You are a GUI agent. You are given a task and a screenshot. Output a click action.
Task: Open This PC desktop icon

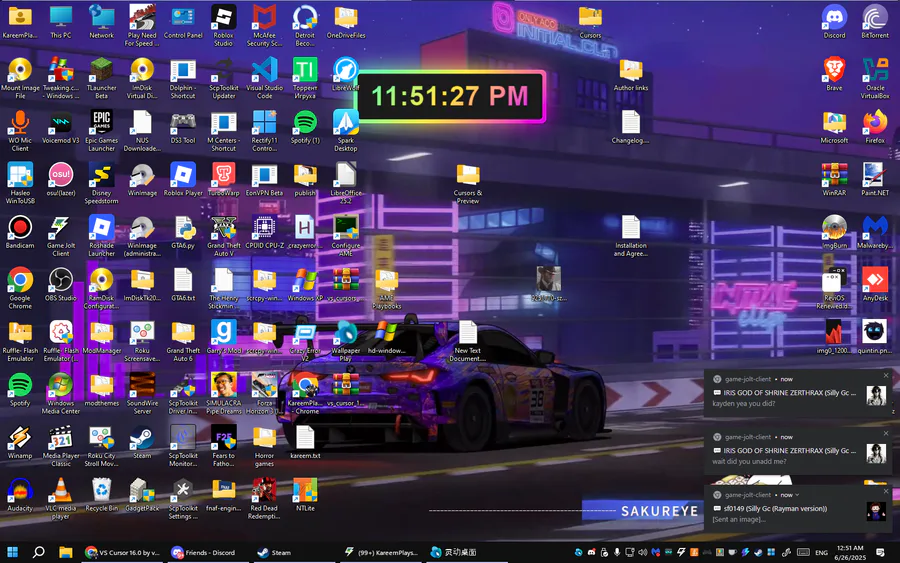click(x=61, y=22)
